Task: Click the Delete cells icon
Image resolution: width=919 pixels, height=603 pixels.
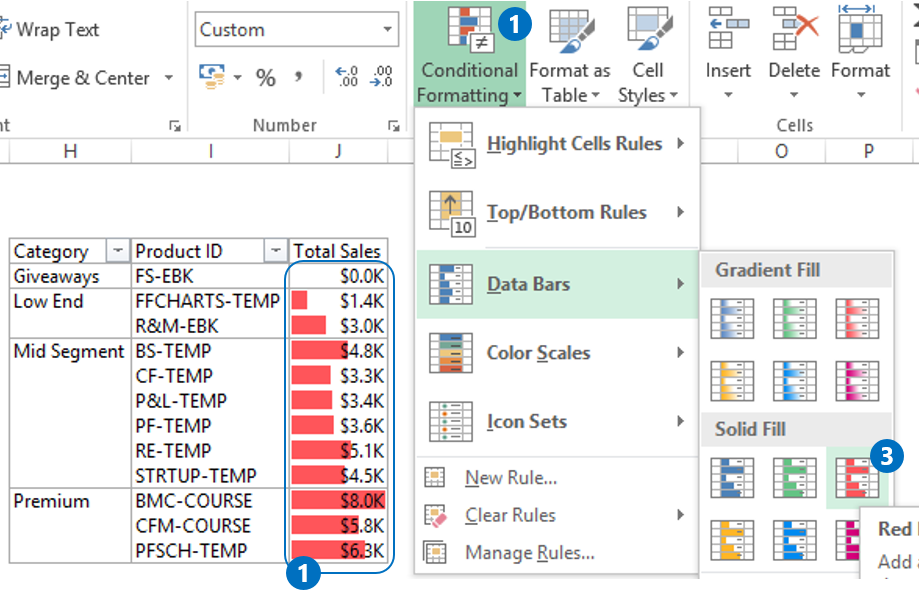Action: (795, 28)
